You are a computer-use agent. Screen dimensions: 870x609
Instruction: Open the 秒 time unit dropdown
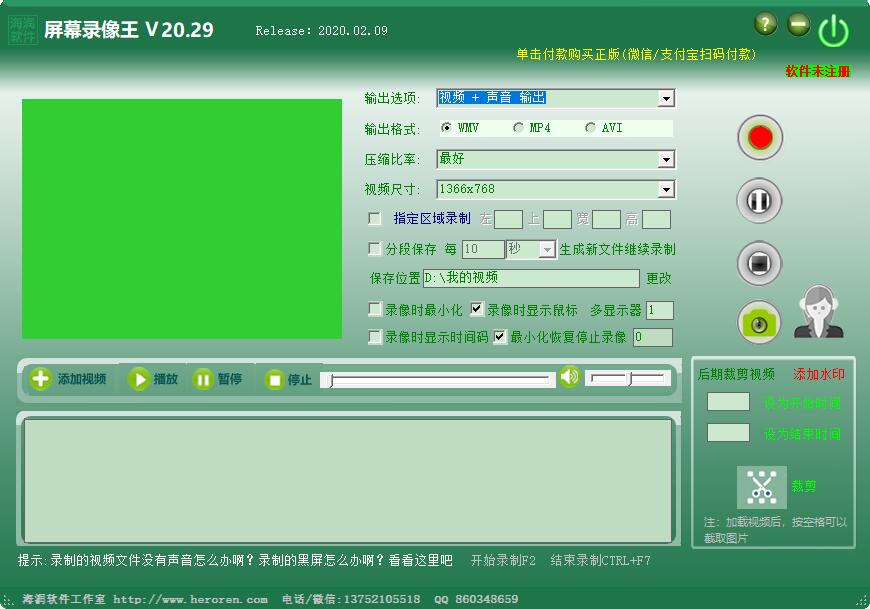point(547,250)
